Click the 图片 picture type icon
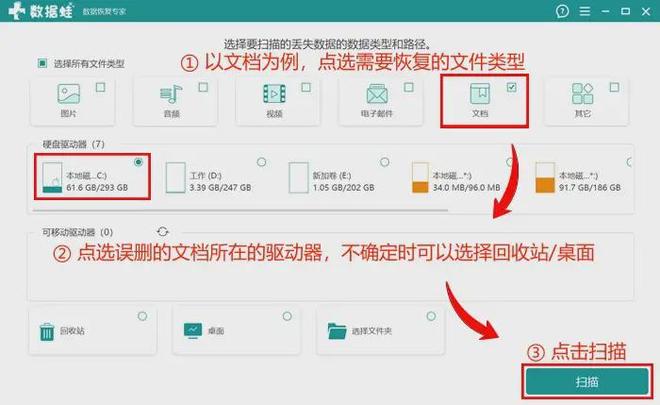 tap(69, 93)
